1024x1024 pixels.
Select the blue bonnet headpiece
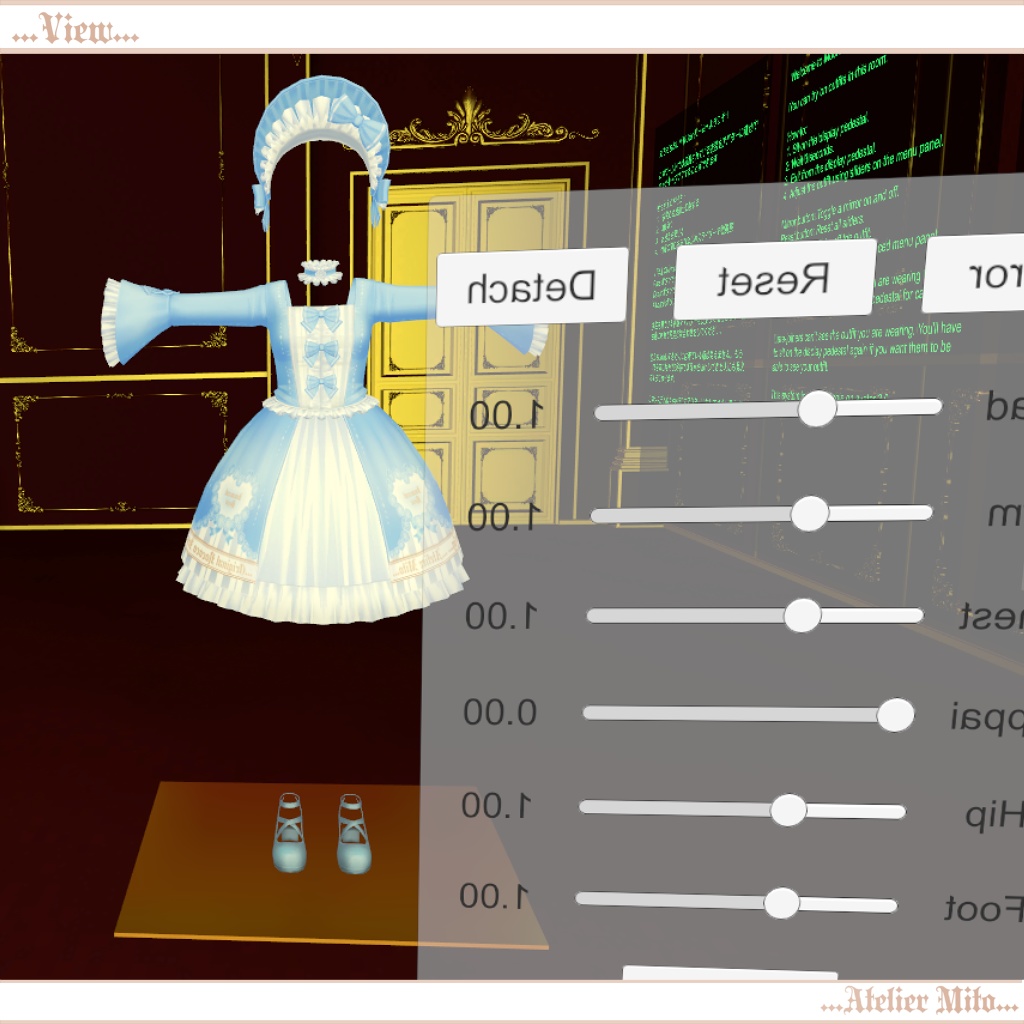pos(321,152)
